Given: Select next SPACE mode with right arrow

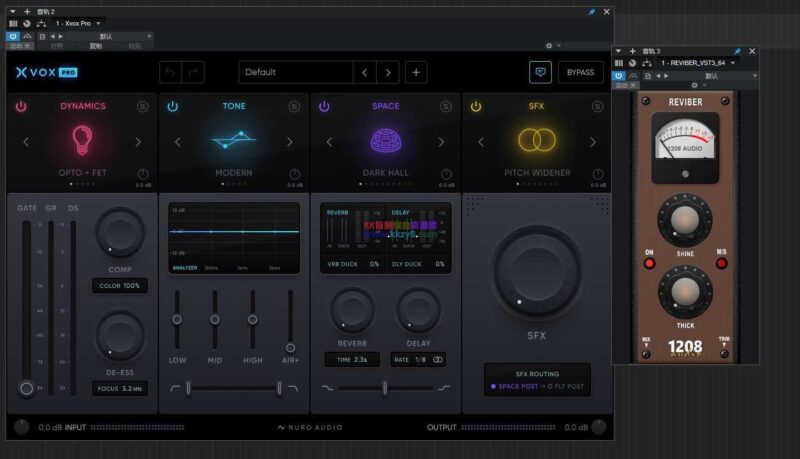Looking at the screenshot, I should [441, 142].
